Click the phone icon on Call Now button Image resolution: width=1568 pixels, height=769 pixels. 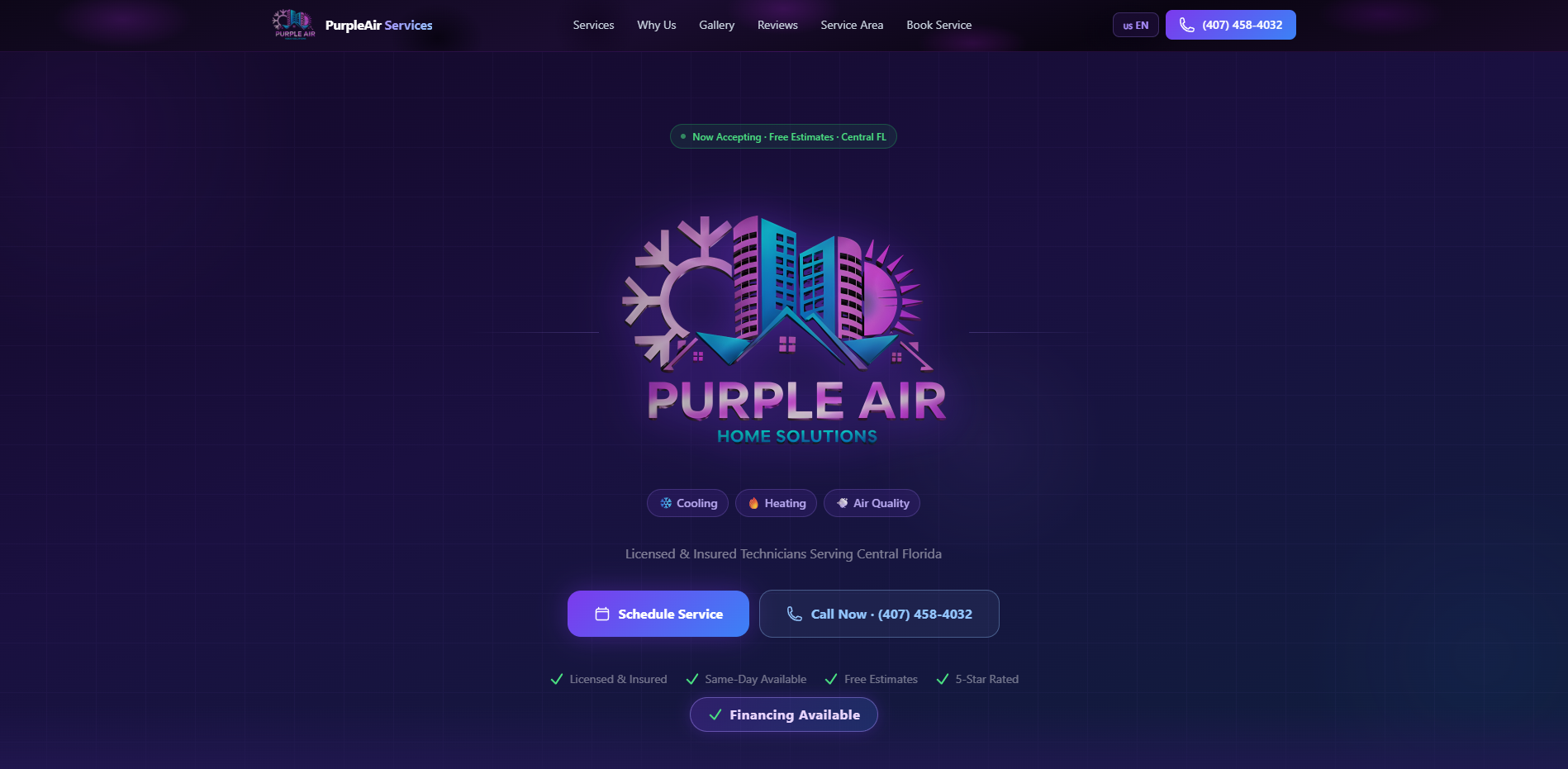point(794,614)
